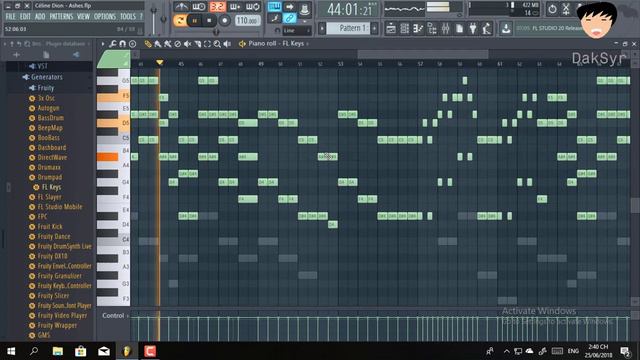Adjust the master volume slider
The height and width of the screenshot is (360, 640).
153,20
